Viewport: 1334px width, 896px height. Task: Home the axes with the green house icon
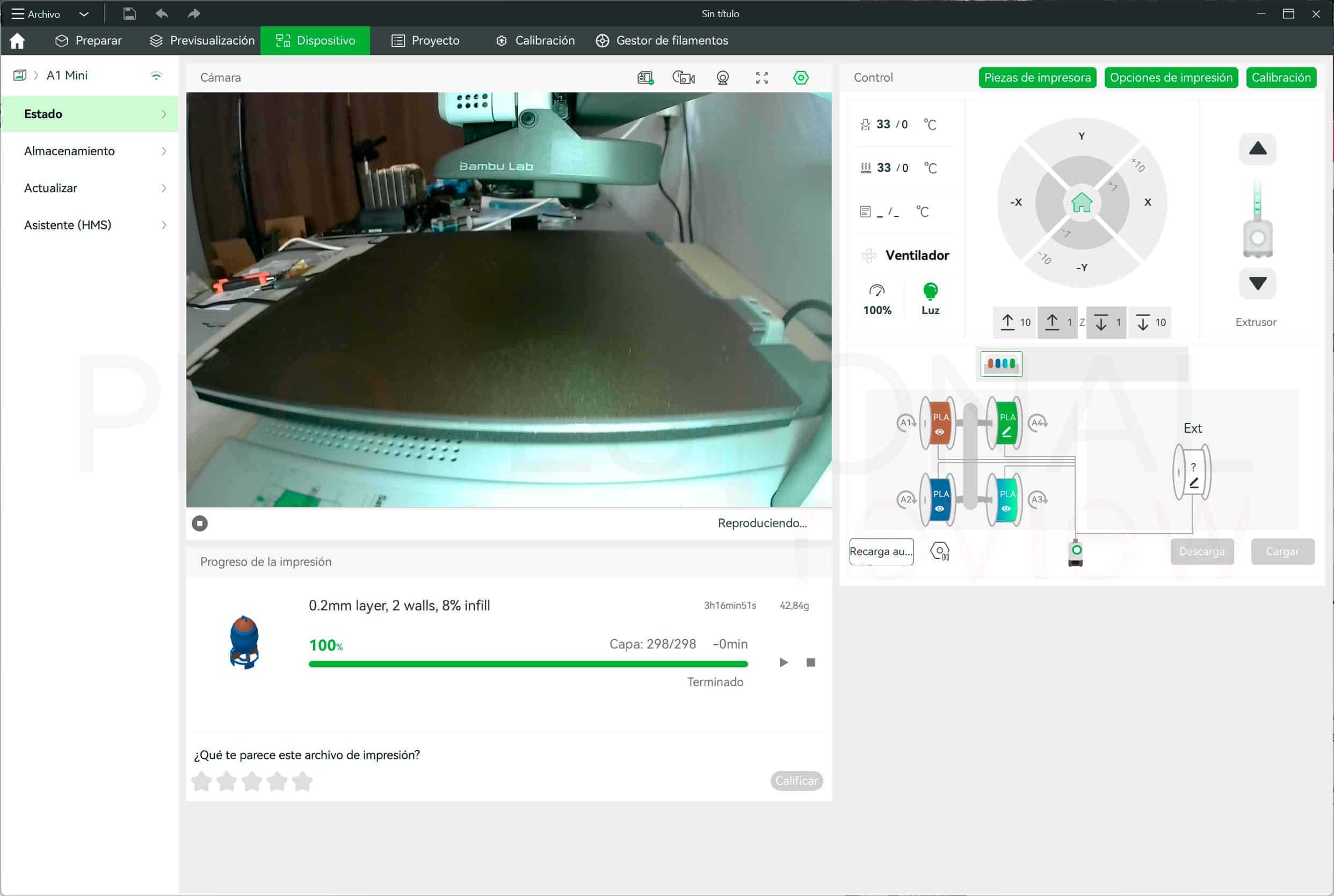[1082, 202]
